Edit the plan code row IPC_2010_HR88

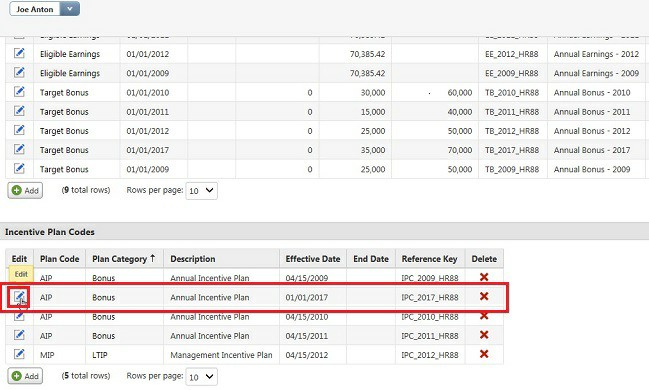(x=19, y=317)
